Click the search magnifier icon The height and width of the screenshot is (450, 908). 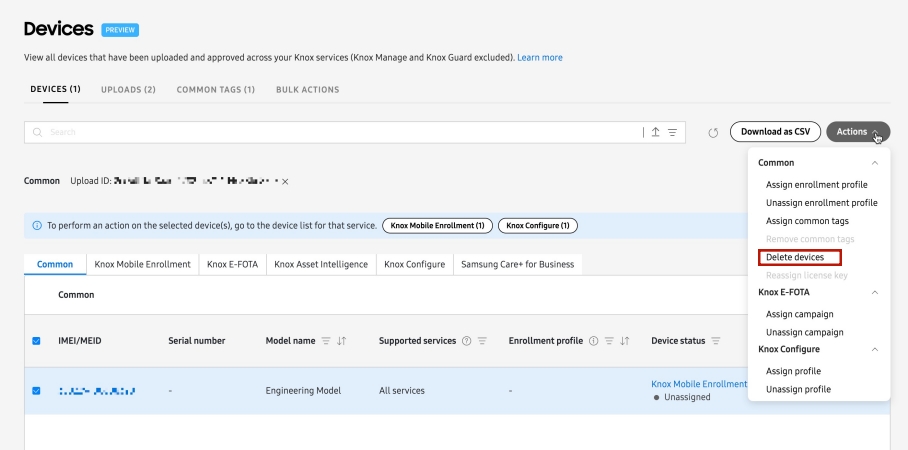pos(38,132)
